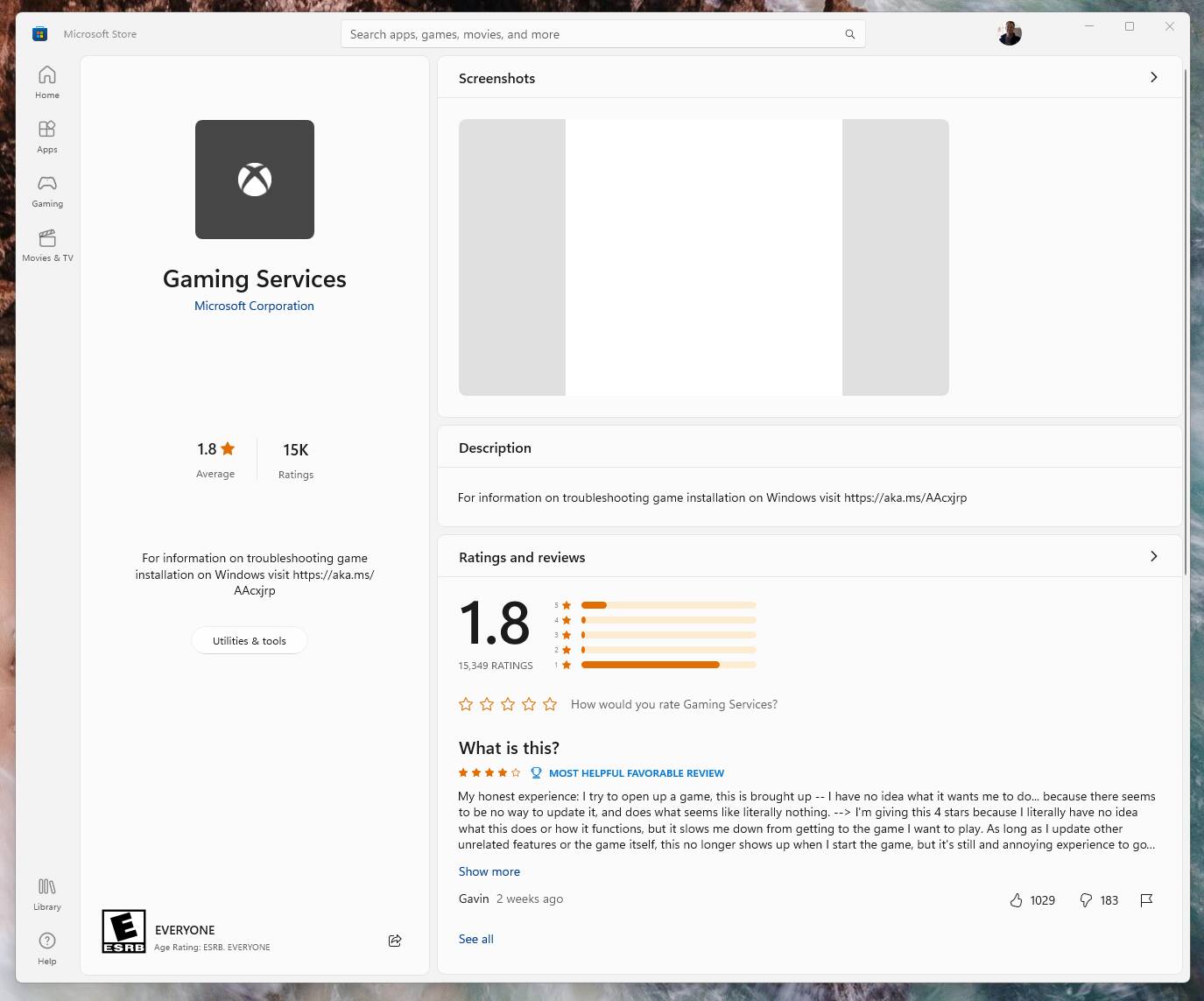The image size is (1204, 1001).
Task: Click the Gaming Services title text
Action: point(255,278)
